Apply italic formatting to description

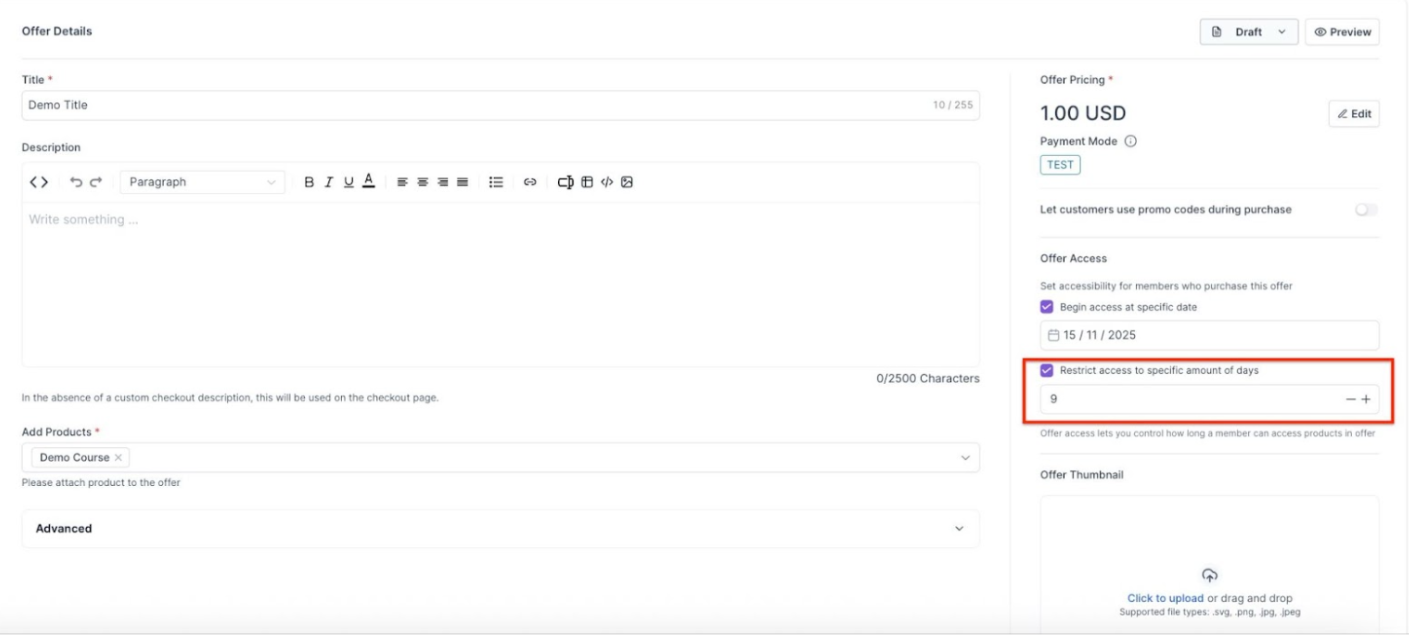[x=329, y=182]
